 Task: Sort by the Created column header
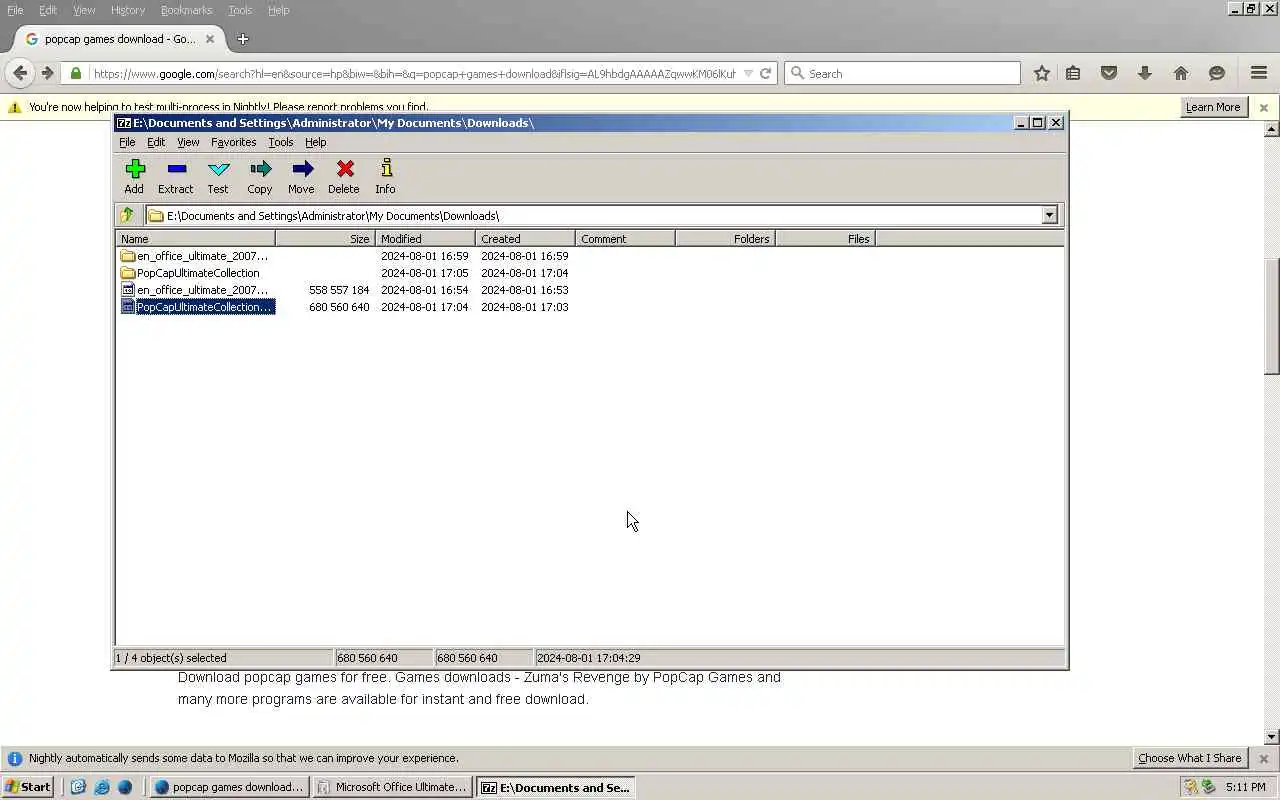click(x=525, y=239)
